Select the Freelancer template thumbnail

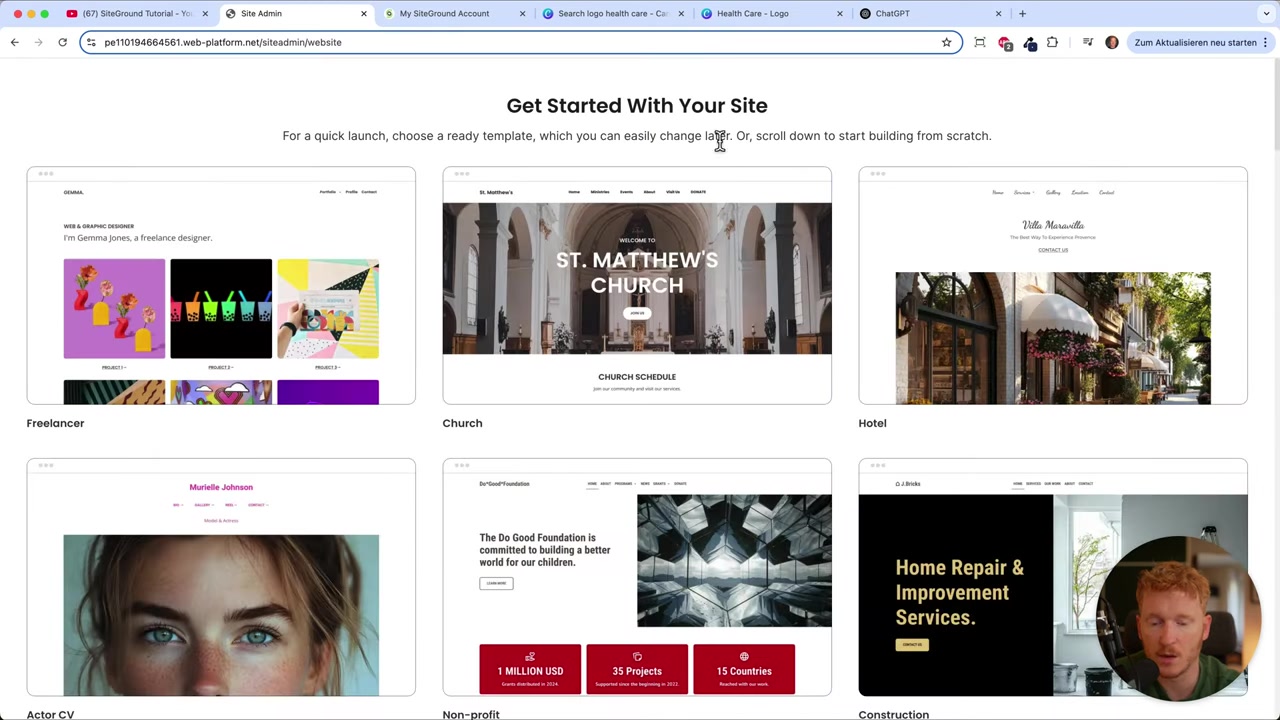tap(221, 285)
